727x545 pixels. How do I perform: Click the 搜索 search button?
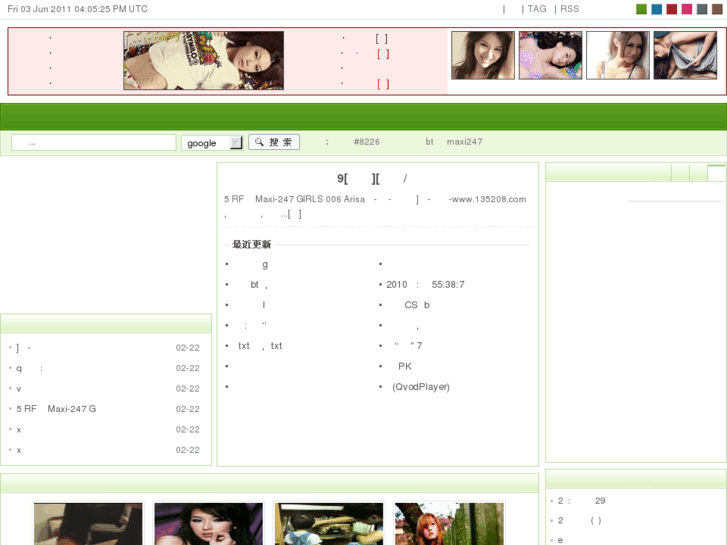274,142
